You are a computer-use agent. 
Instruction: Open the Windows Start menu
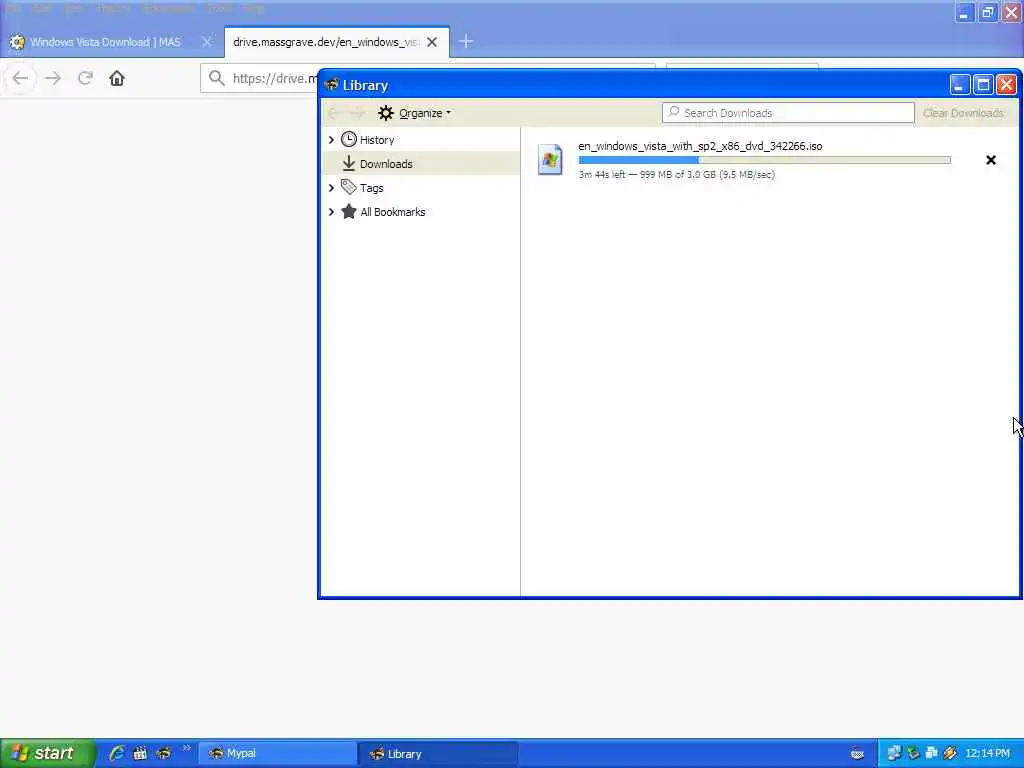[x=47, y=753]
